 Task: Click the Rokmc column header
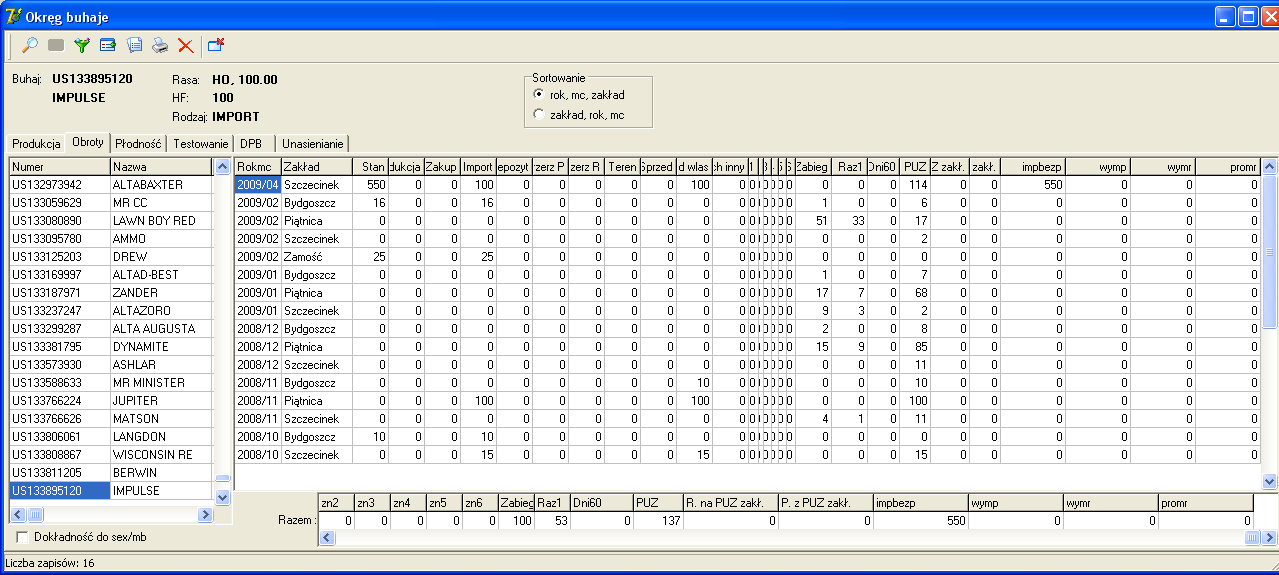point(257,167)
